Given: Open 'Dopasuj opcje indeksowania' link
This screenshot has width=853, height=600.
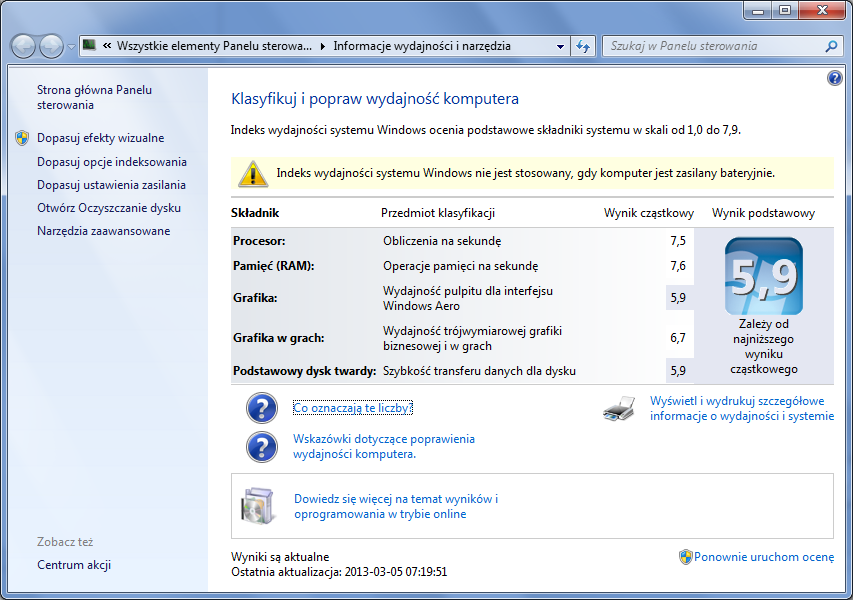Looking at the screenshot, I should (x=112, y=162).
